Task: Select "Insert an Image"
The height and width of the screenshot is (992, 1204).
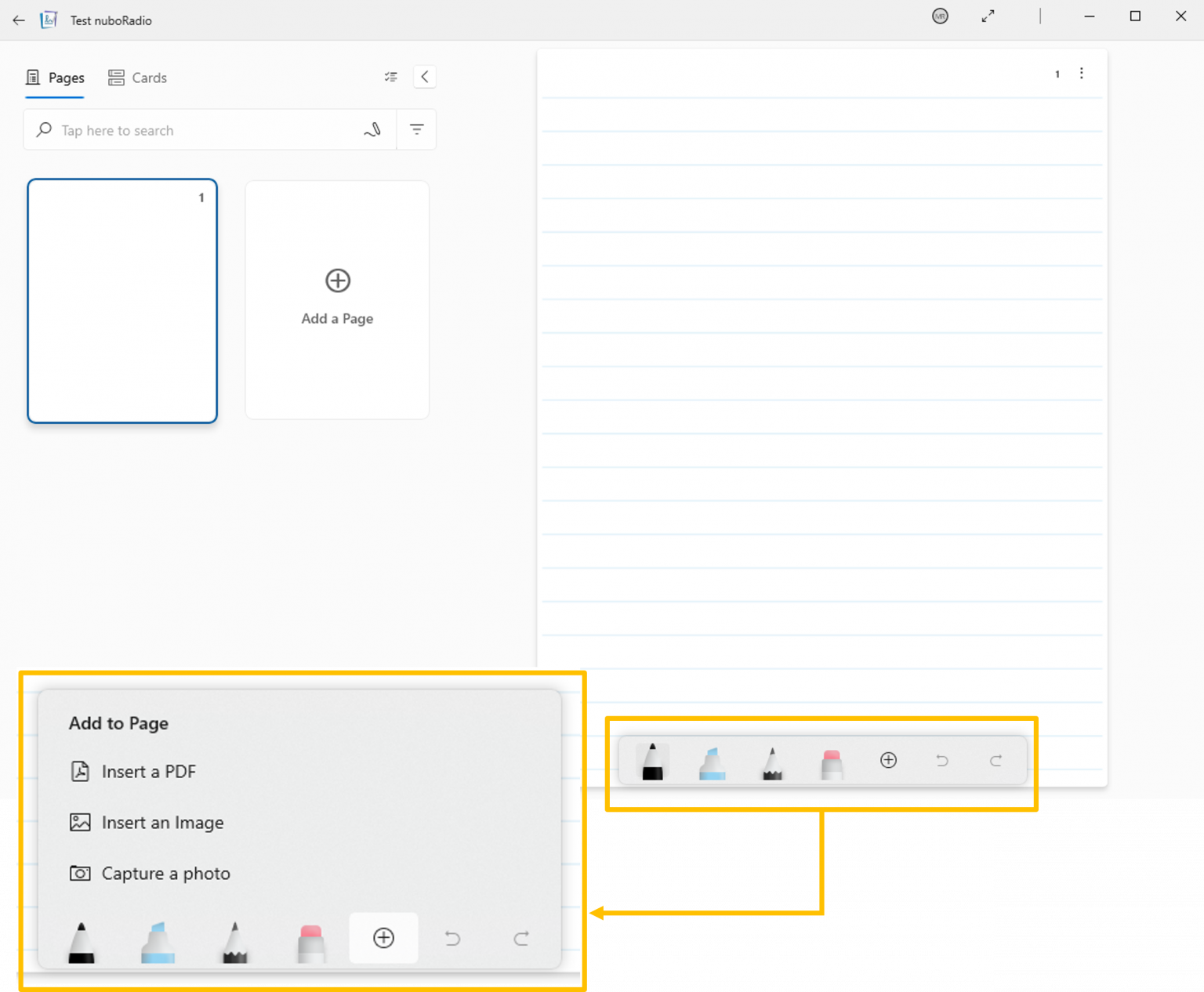Action: coord(161,822)
